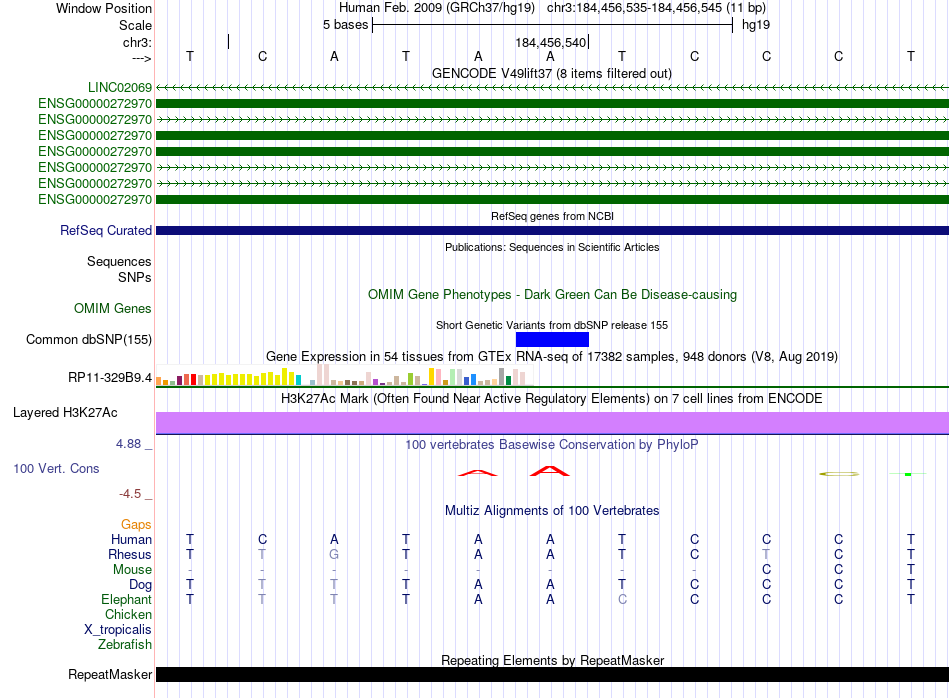Click 'Repeating Elements by RepeatMasker' title

[x=553, y=660]
